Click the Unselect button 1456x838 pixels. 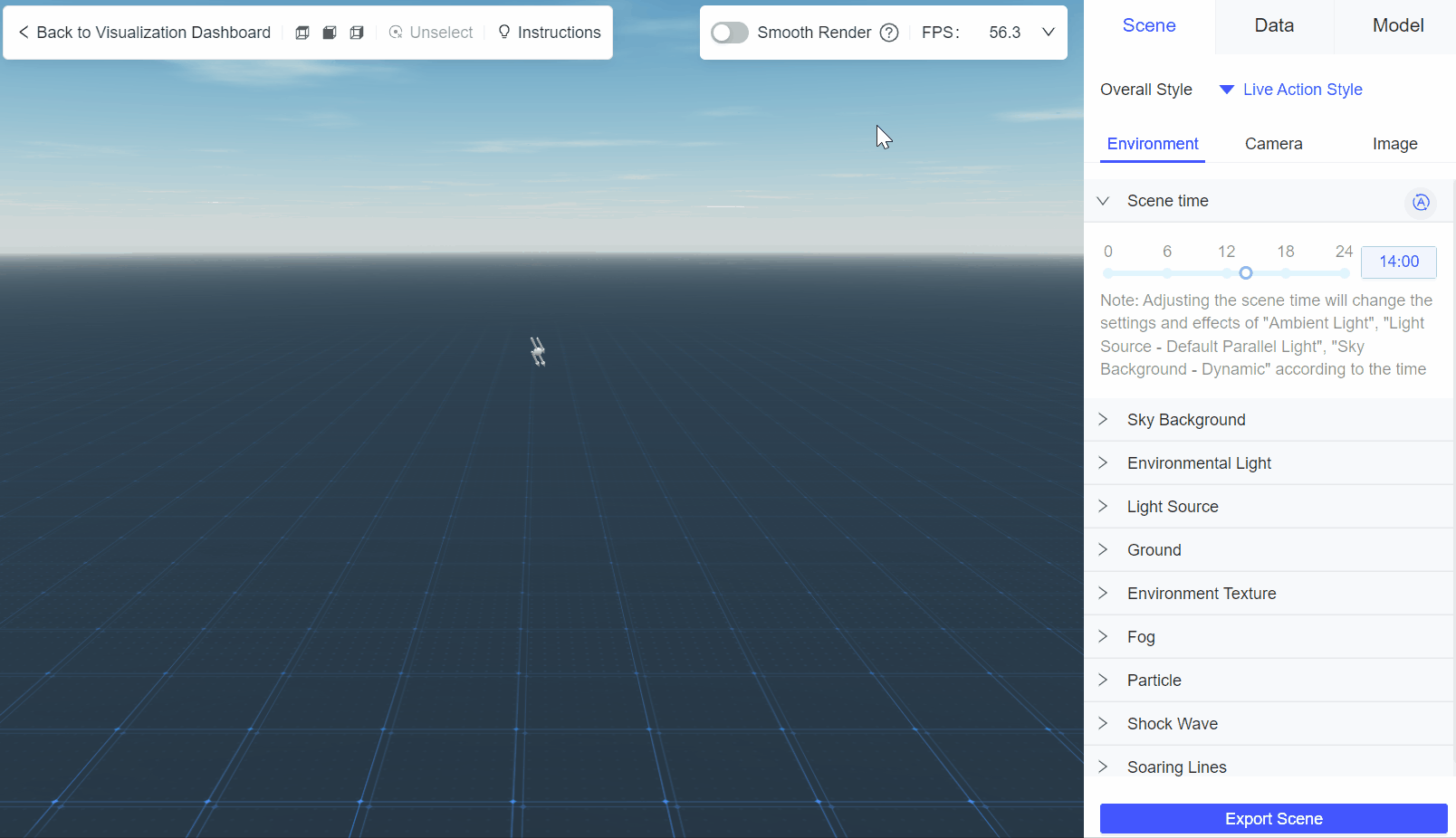[431, 33]
